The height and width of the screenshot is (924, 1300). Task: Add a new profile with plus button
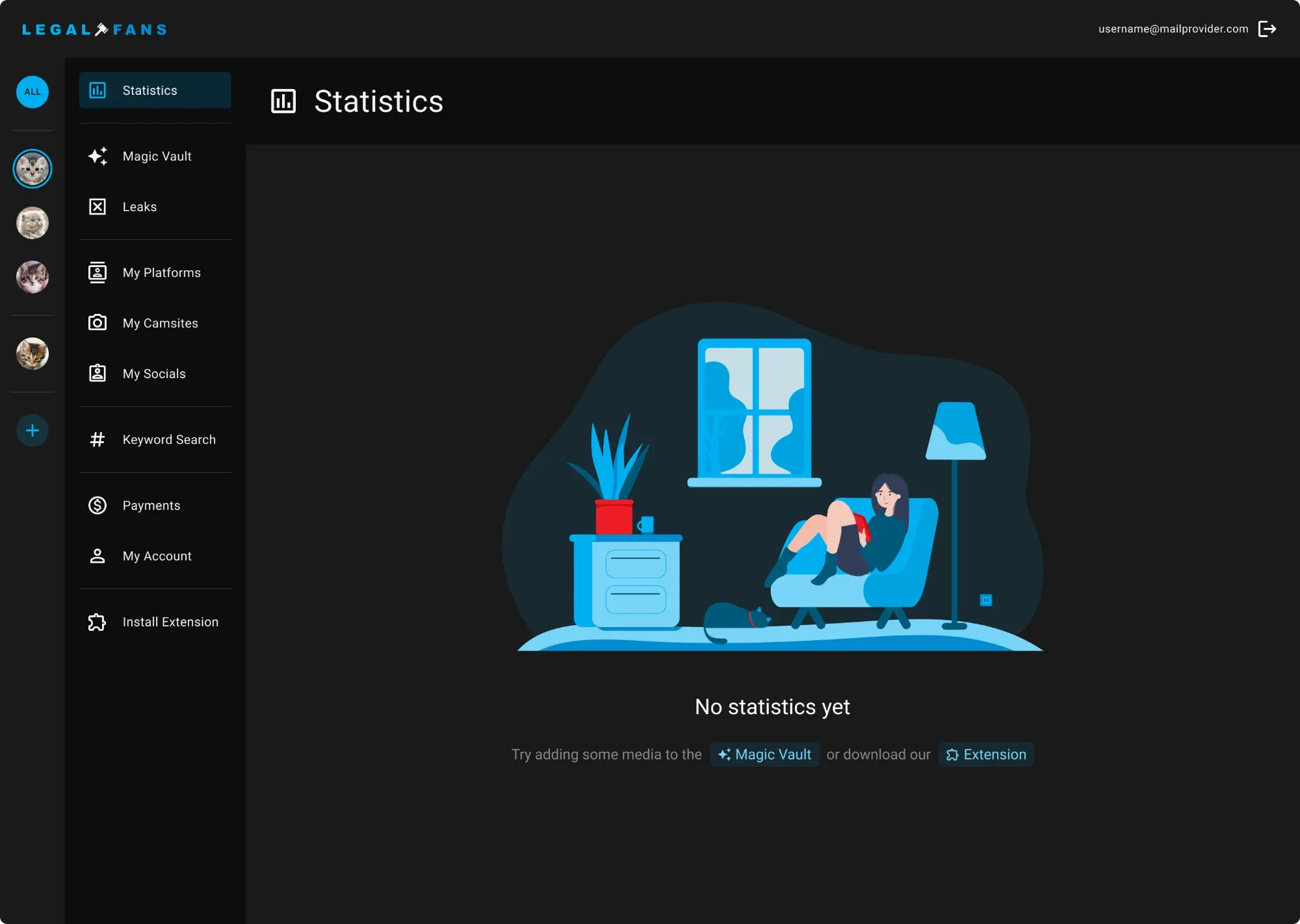pyautogui.click(x=32, y=430)
